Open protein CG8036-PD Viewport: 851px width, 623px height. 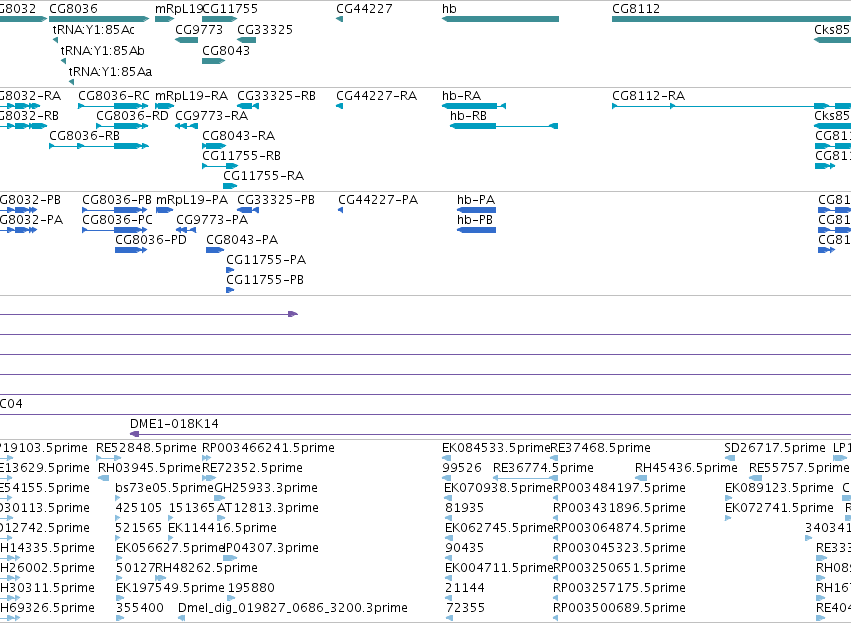[x=151, y=240]
